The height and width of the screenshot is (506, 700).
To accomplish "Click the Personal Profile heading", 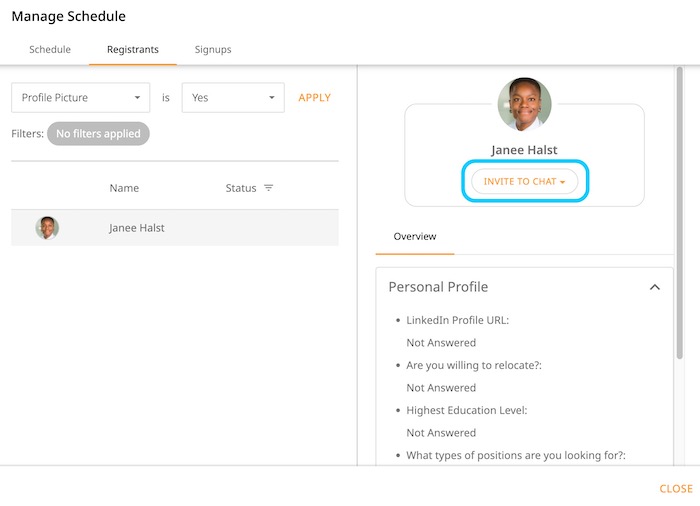I will click(438, 287).
